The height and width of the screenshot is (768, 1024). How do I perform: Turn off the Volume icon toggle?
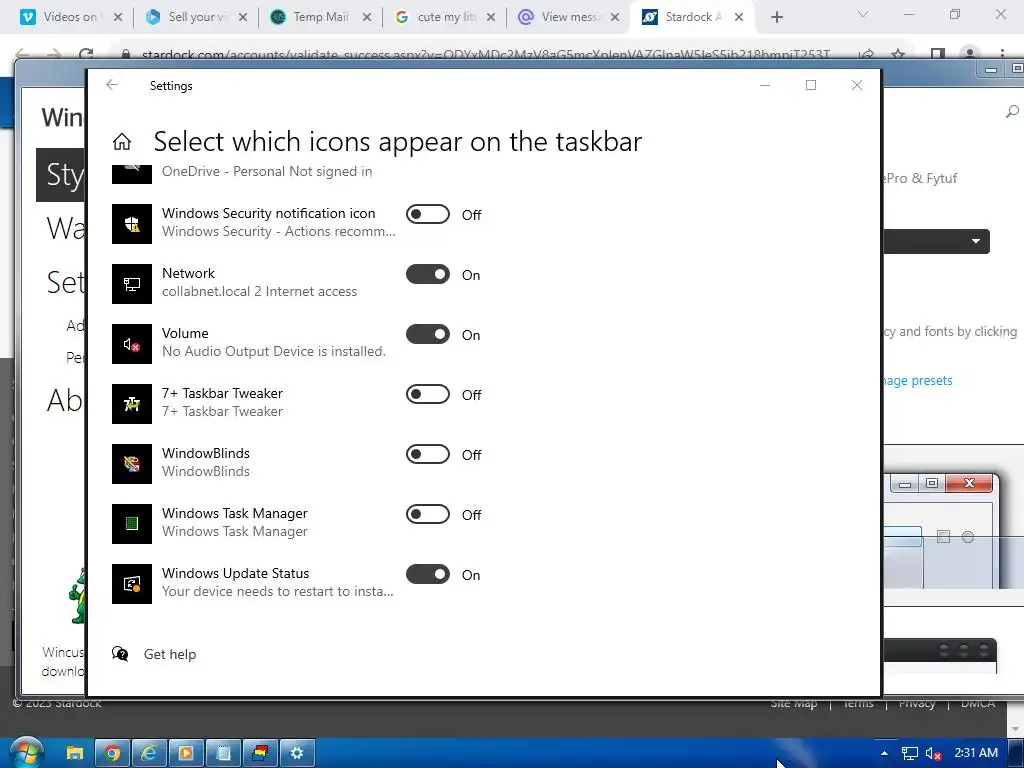pyautogui.click(x=428, y=334)
